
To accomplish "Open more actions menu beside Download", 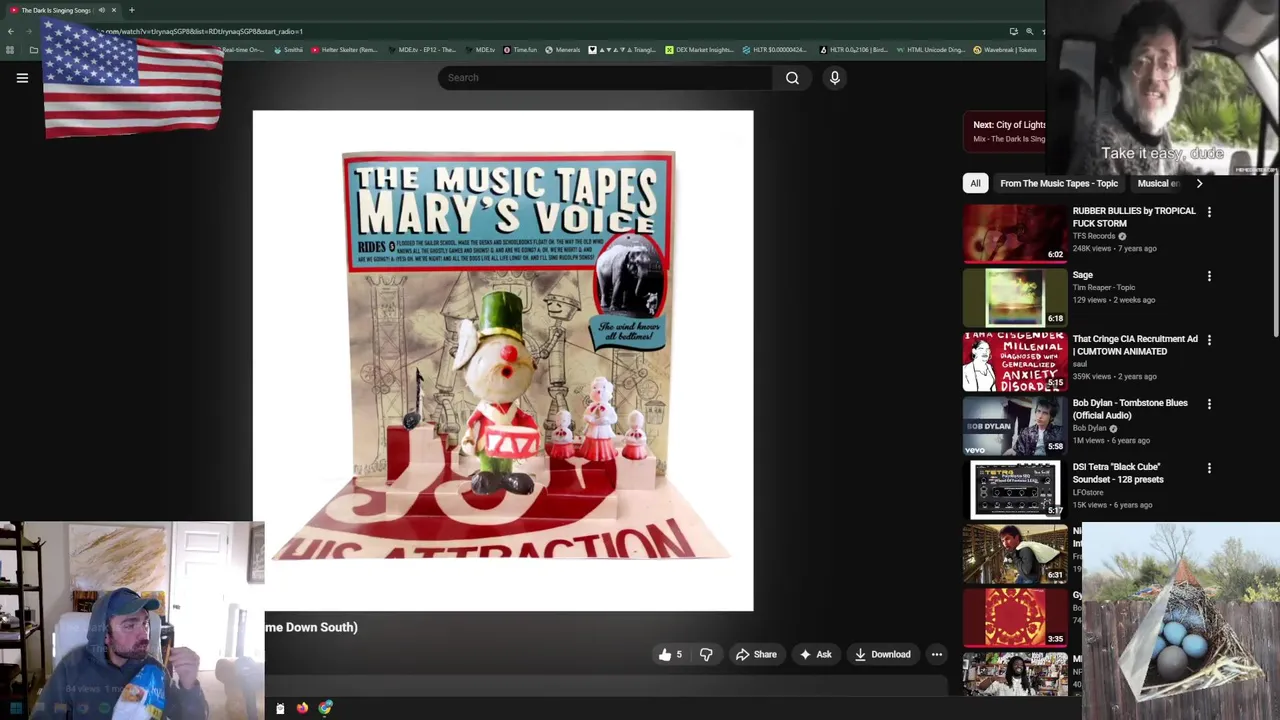I will pos(937,655).
